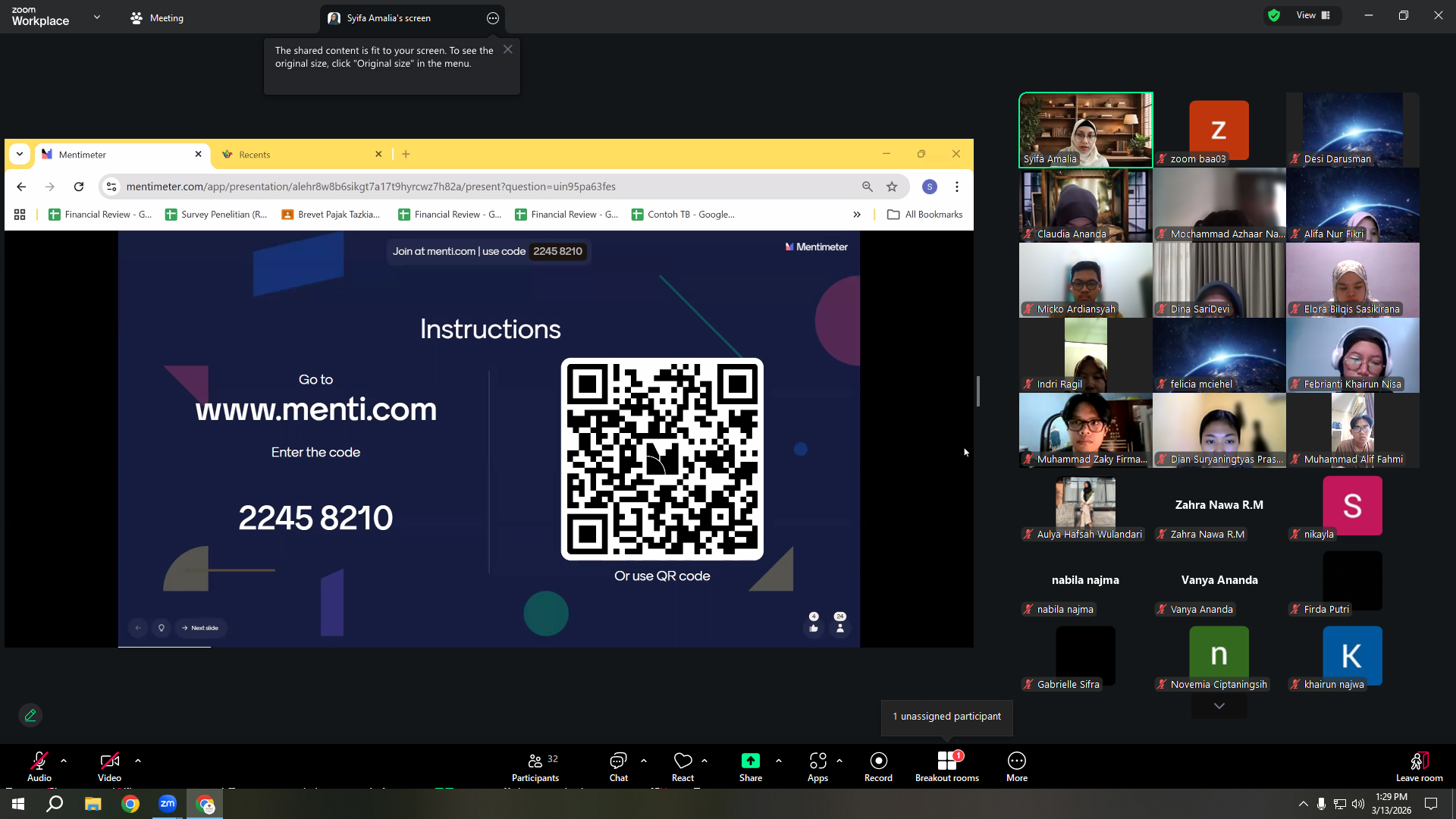
Task: Start camera with the Video button
Action: [x=109, y=766]
